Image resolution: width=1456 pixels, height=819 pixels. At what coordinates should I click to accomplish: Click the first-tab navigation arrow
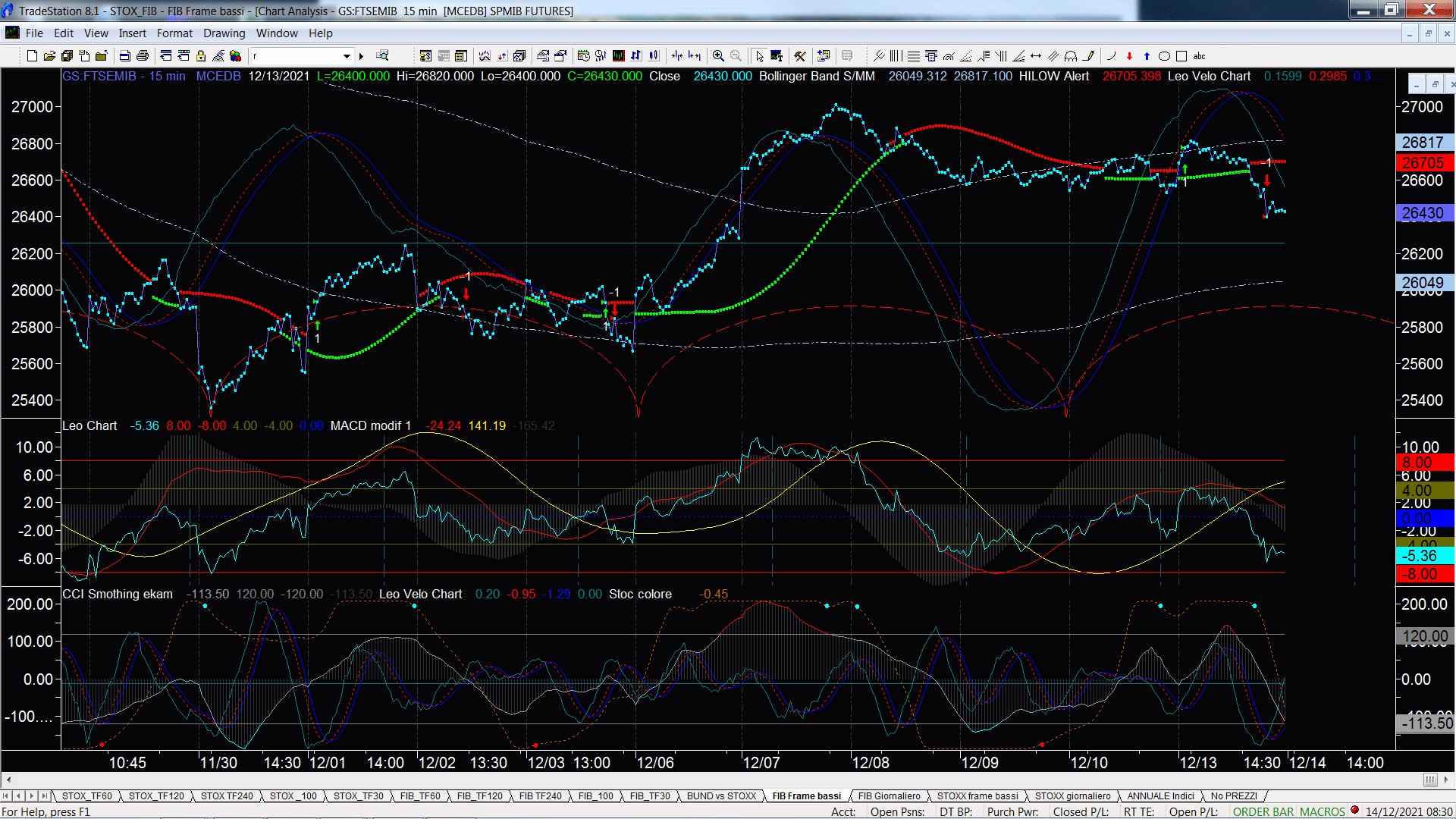(x=6, y=795)
